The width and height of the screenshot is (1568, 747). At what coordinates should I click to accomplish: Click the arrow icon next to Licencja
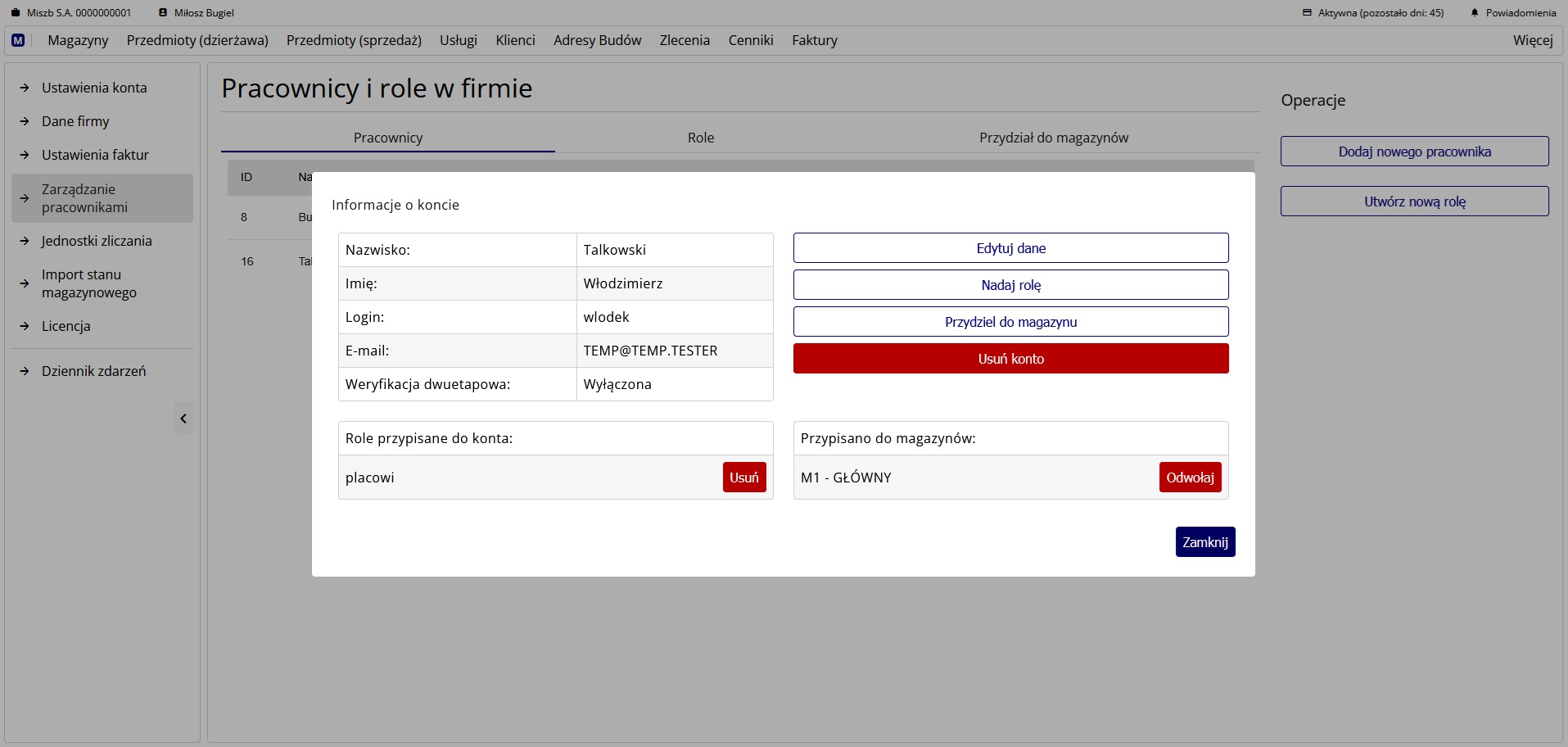coord(25,326)
